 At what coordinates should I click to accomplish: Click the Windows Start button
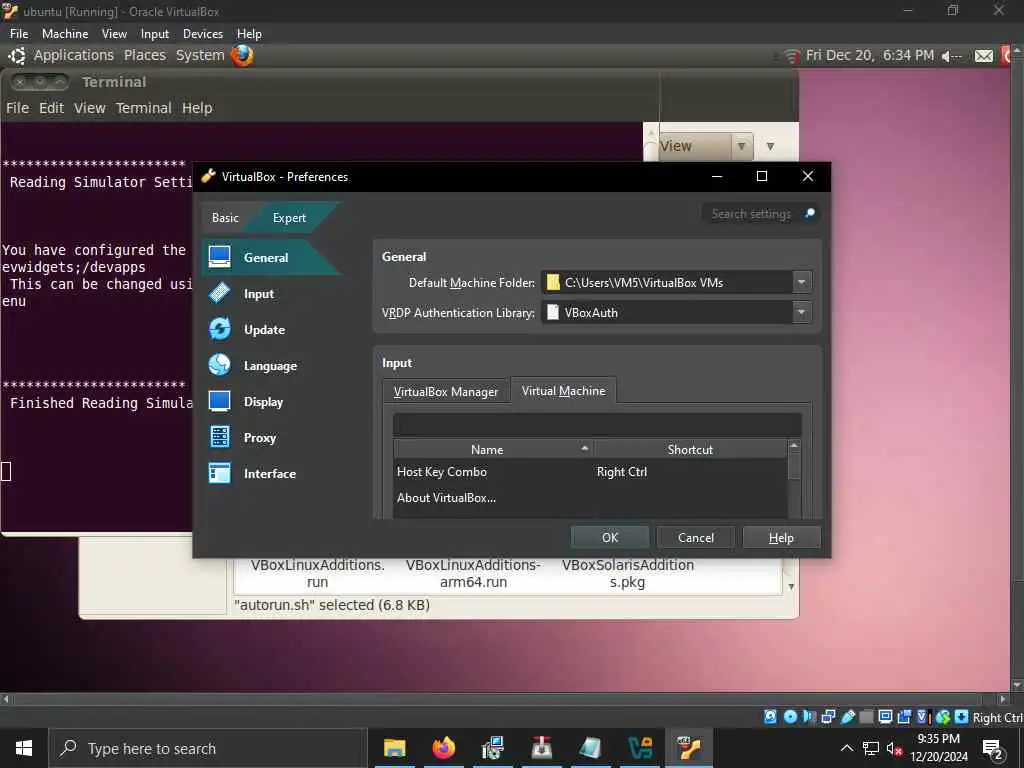coord(24,748)
